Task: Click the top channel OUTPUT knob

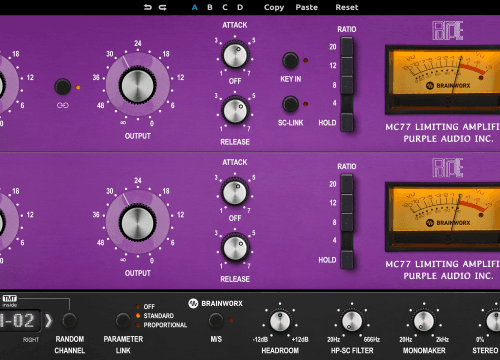Action: click(137, 85)
